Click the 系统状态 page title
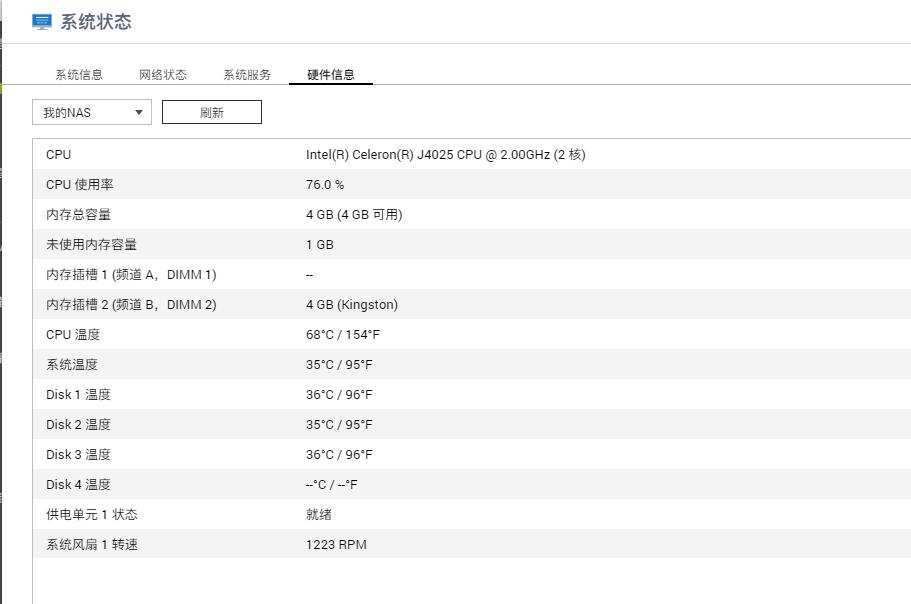911x604 pixels. click(x=89, y=19)
